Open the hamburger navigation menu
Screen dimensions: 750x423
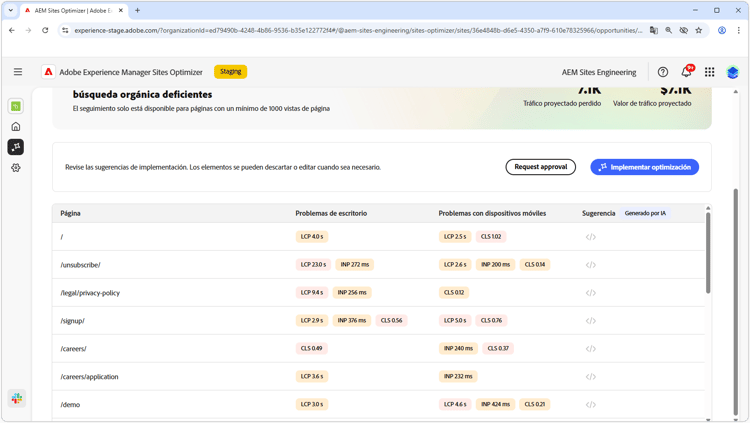click(18, 72)
